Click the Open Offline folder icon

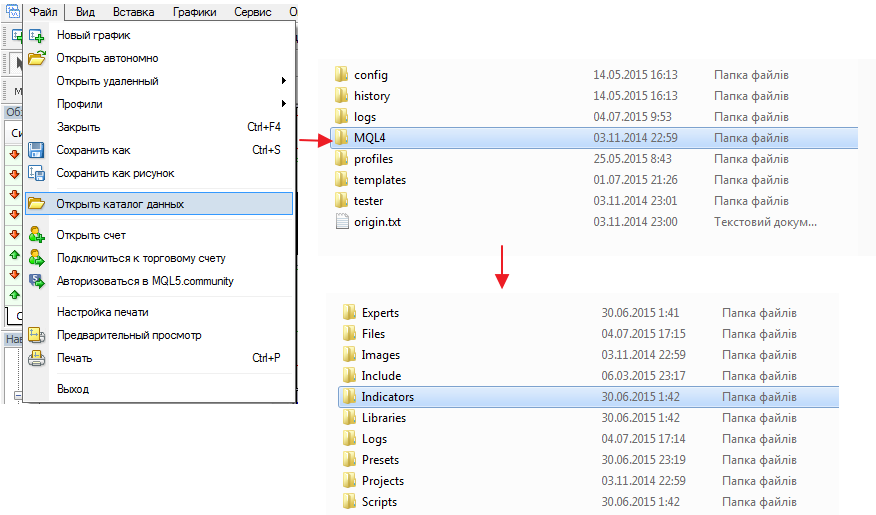(x=37, y=58)
